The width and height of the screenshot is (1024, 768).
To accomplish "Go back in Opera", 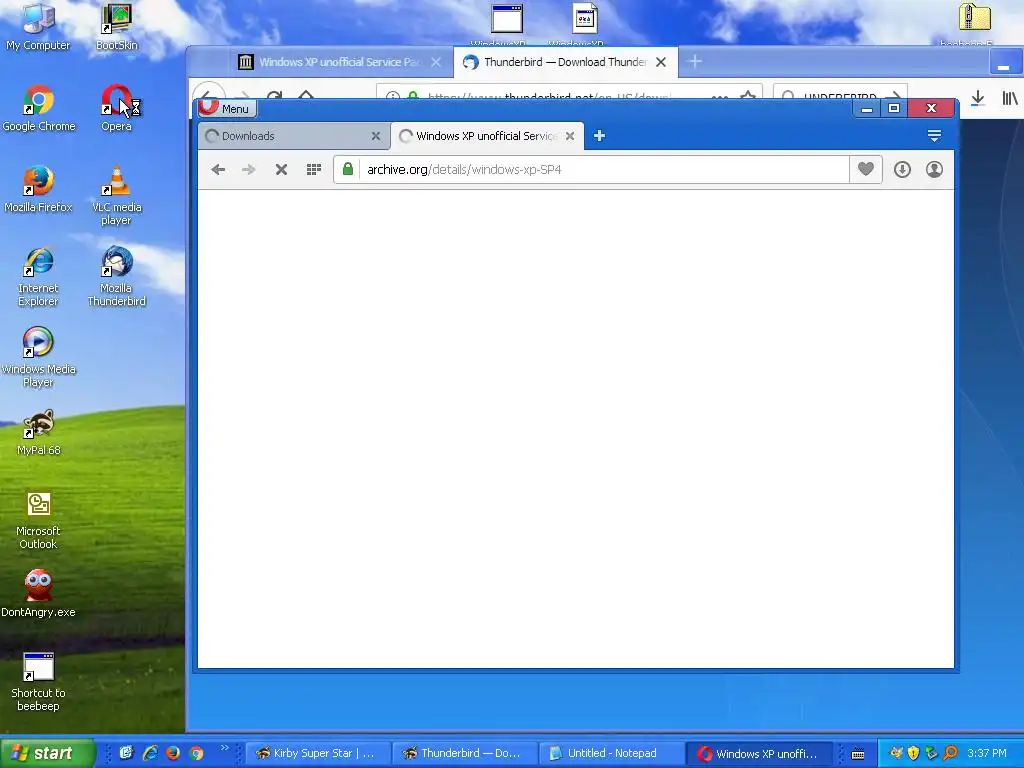I will click(218, 170).
